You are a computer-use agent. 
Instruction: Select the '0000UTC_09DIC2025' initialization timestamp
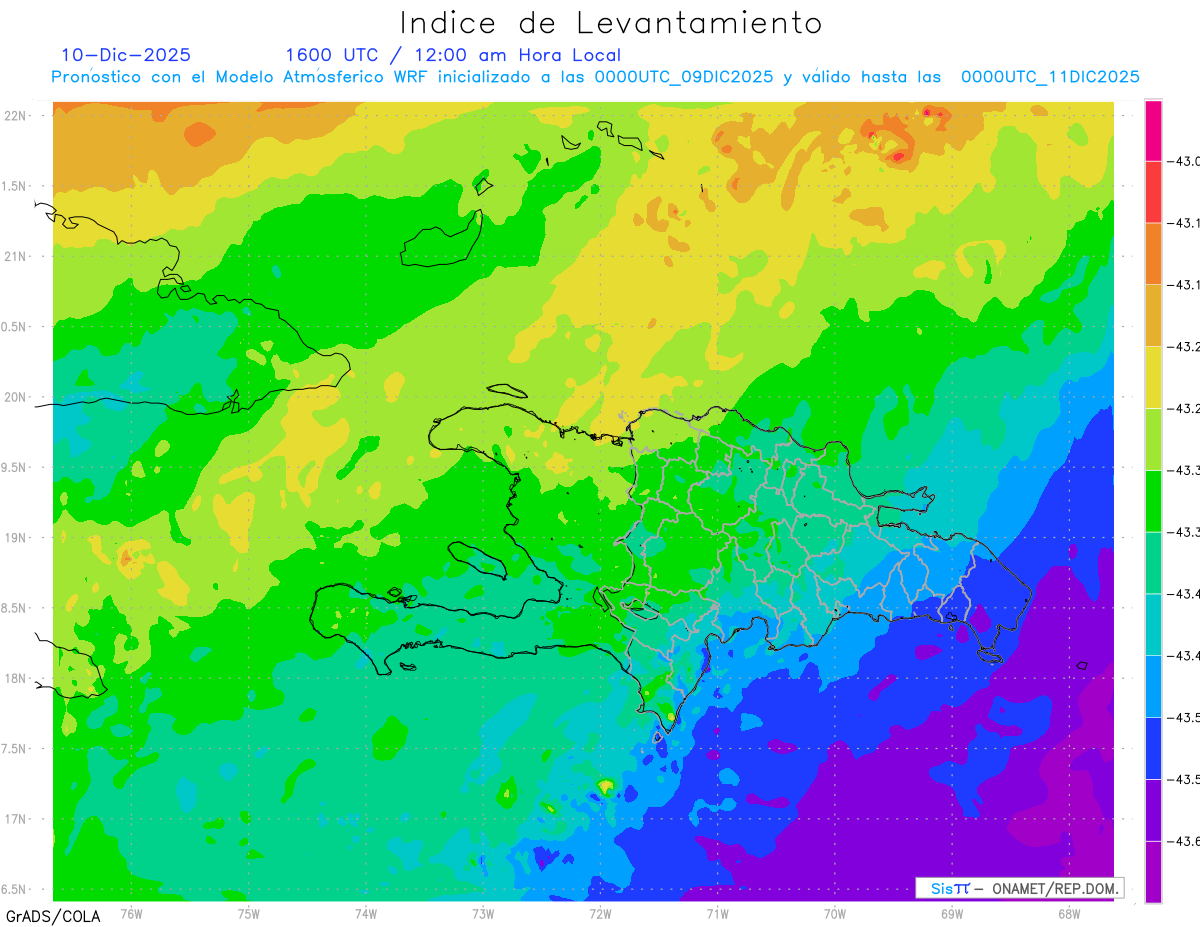click(x=684, y=77)
